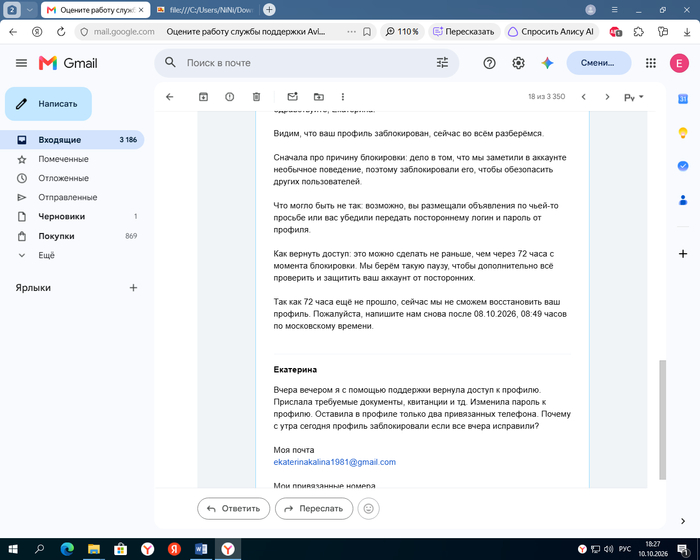
Task: Click the Смени... switch button
Action: (x=599, y=63)
